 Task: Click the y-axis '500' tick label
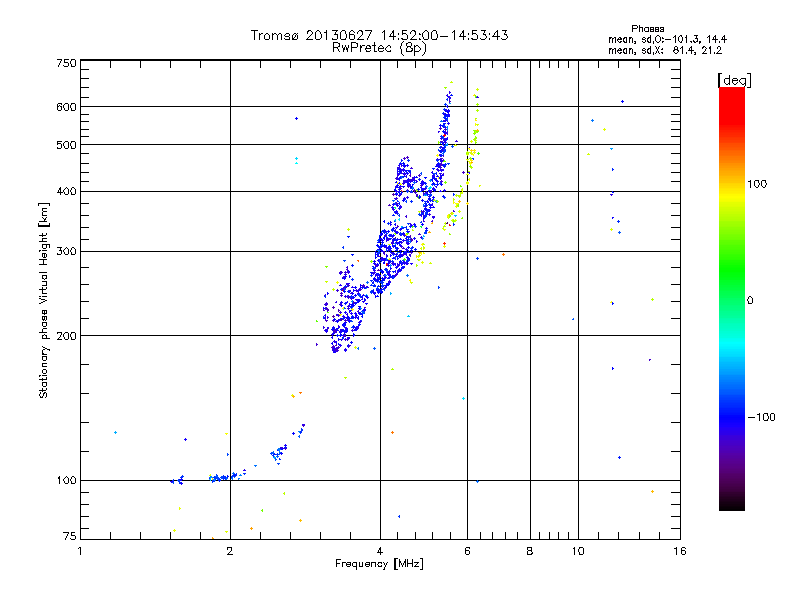point(66,145)
